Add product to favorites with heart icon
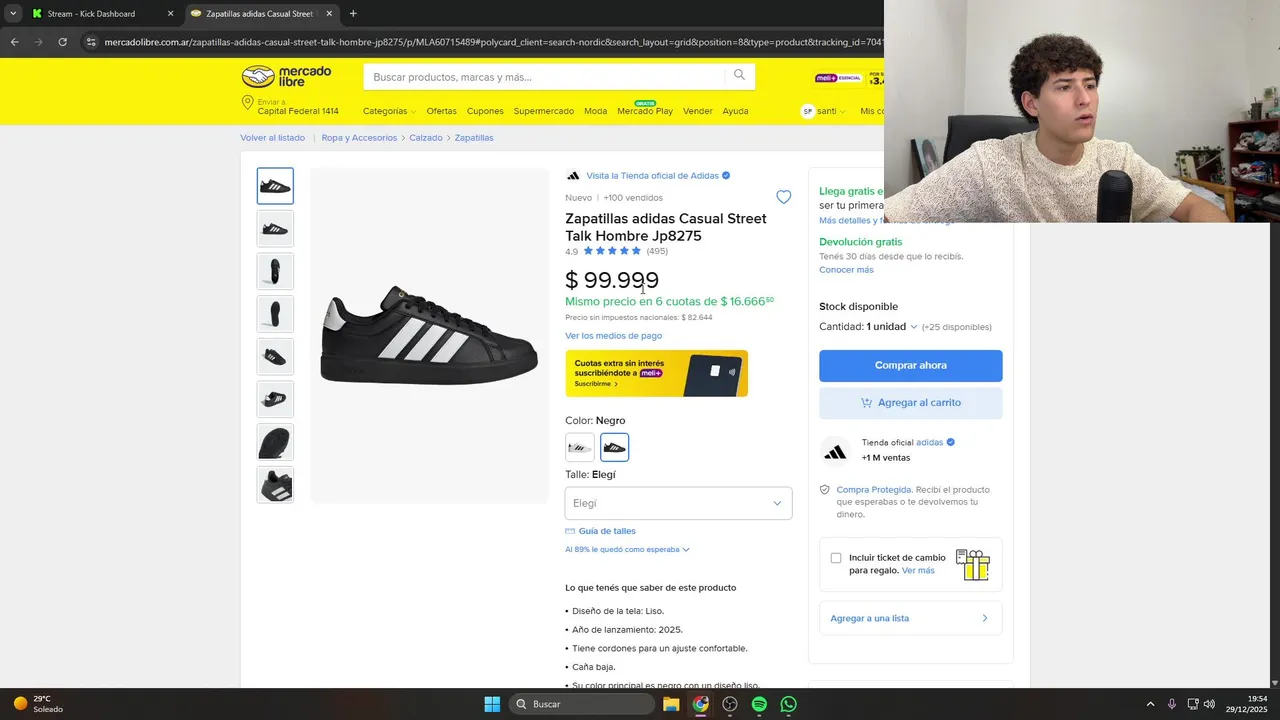Screen dimensions: 1280x720 pyautogui.click(x=784, y=197)
